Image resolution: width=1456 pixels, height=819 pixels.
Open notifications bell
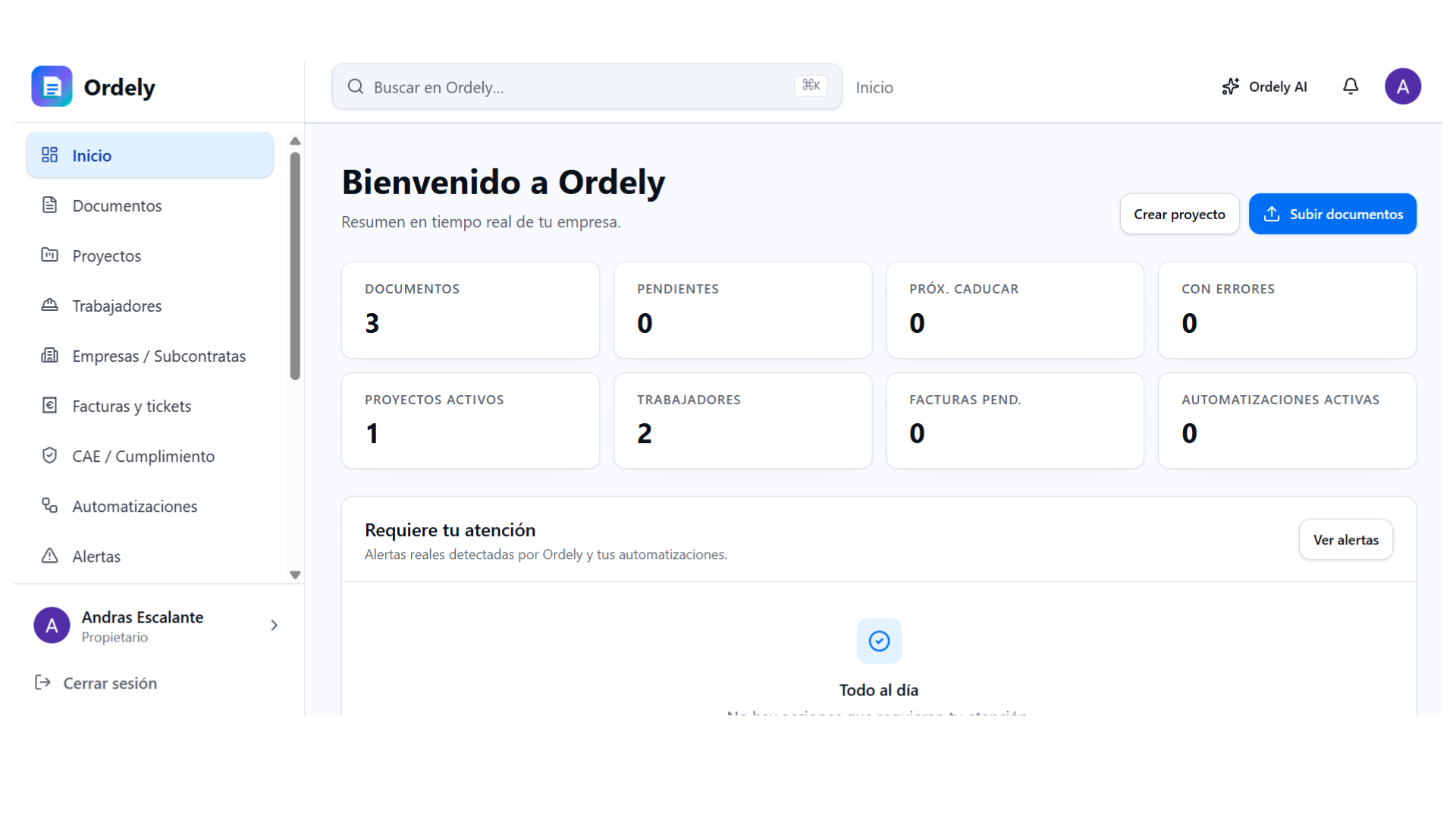point(1351,86)
